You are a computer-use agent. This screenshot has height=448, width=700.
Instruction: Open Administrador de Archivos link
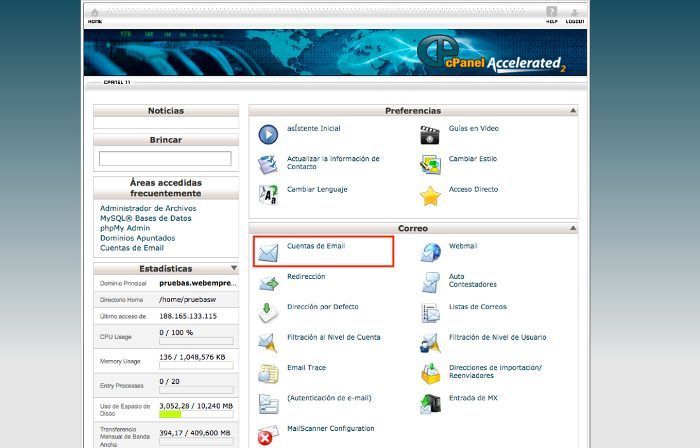click(148, 208)
